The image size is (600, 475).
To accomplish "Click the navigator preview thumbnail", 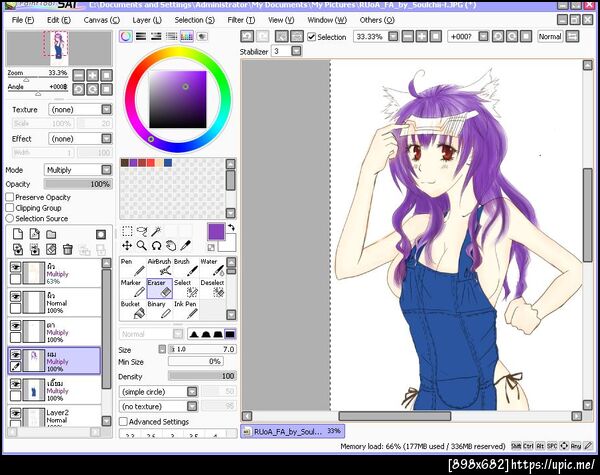I will [x=59, y=49].
